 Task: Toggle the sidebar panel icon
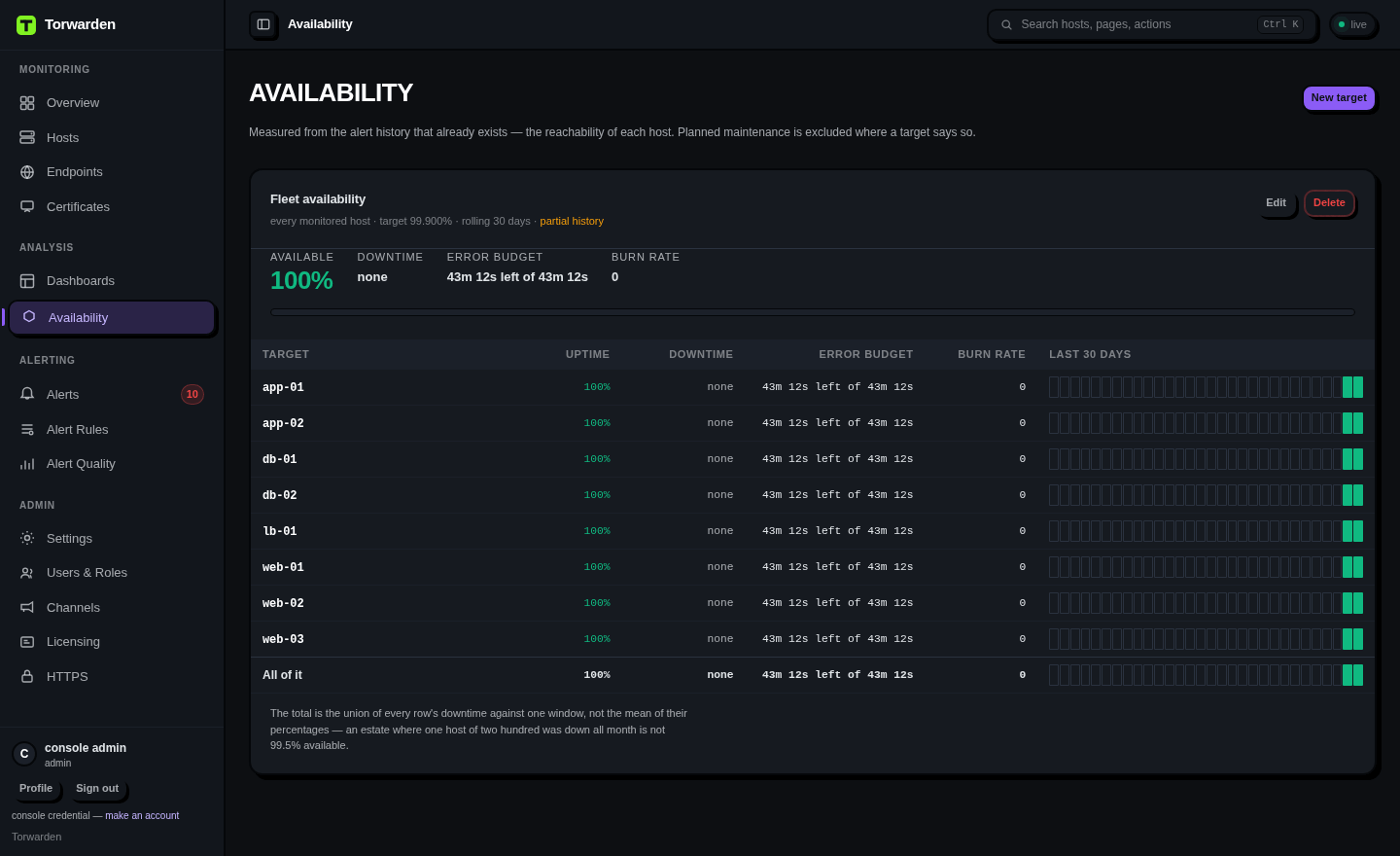coord(263,24)
